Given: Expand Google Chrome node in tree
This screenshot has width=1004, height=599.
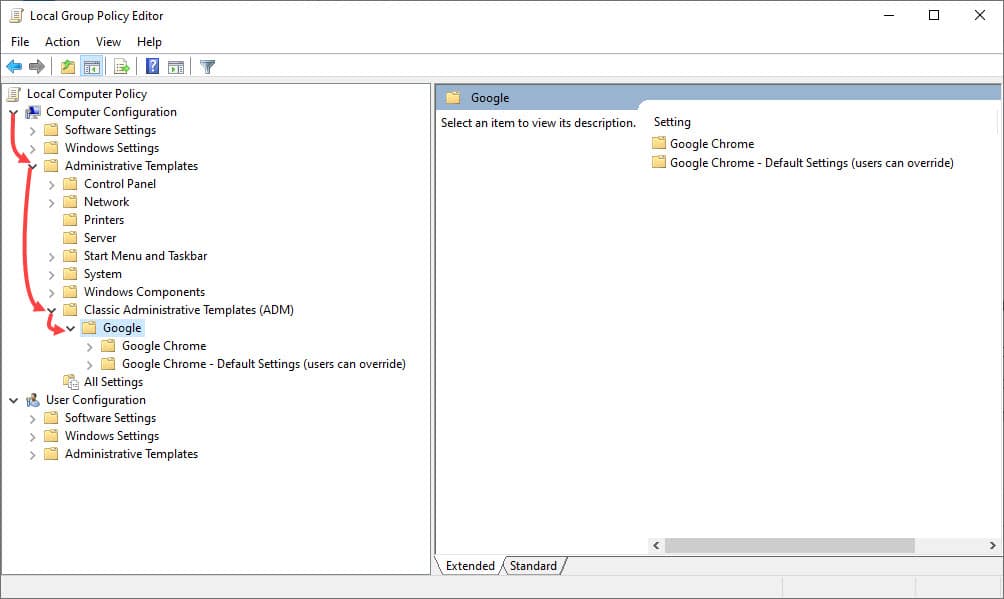Looking at the screenshot, I should (x=90, y=347).
